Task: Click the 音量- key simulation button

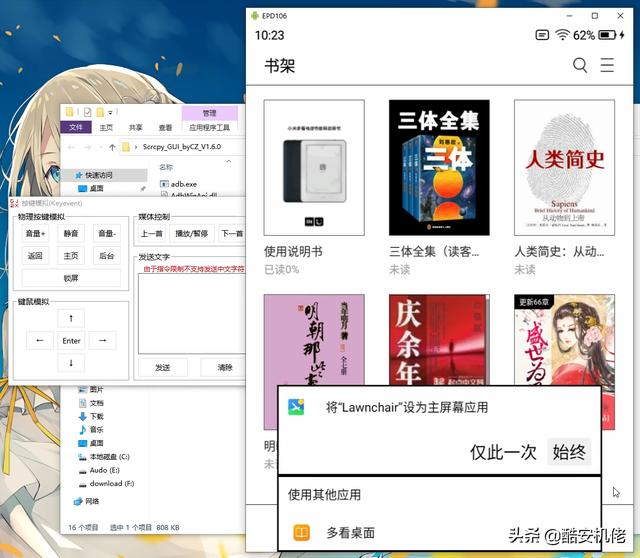Action: click(x=107, y=233)
